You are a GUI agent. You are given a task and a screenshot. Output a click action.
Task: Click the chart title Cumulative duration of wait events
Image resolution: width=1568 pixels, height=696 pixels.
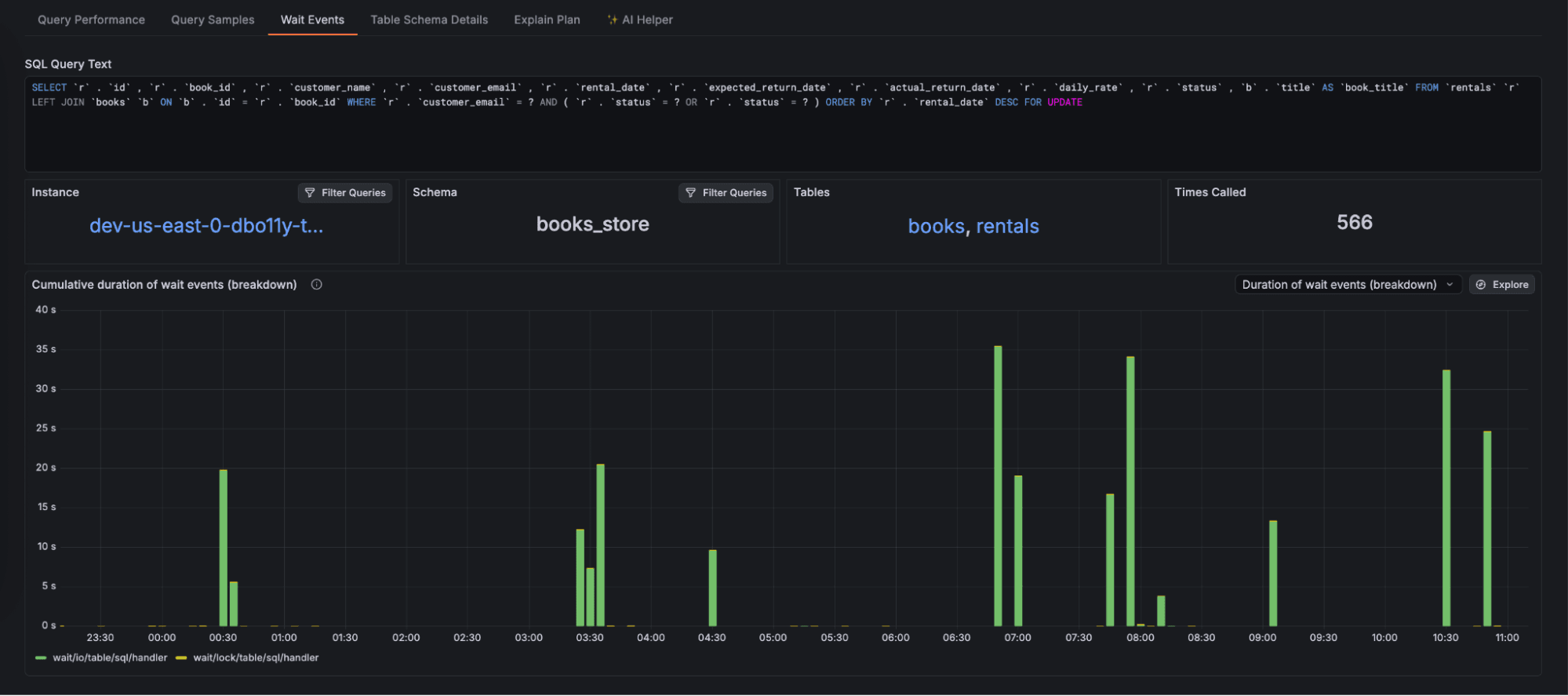click(x=164, y=285)
